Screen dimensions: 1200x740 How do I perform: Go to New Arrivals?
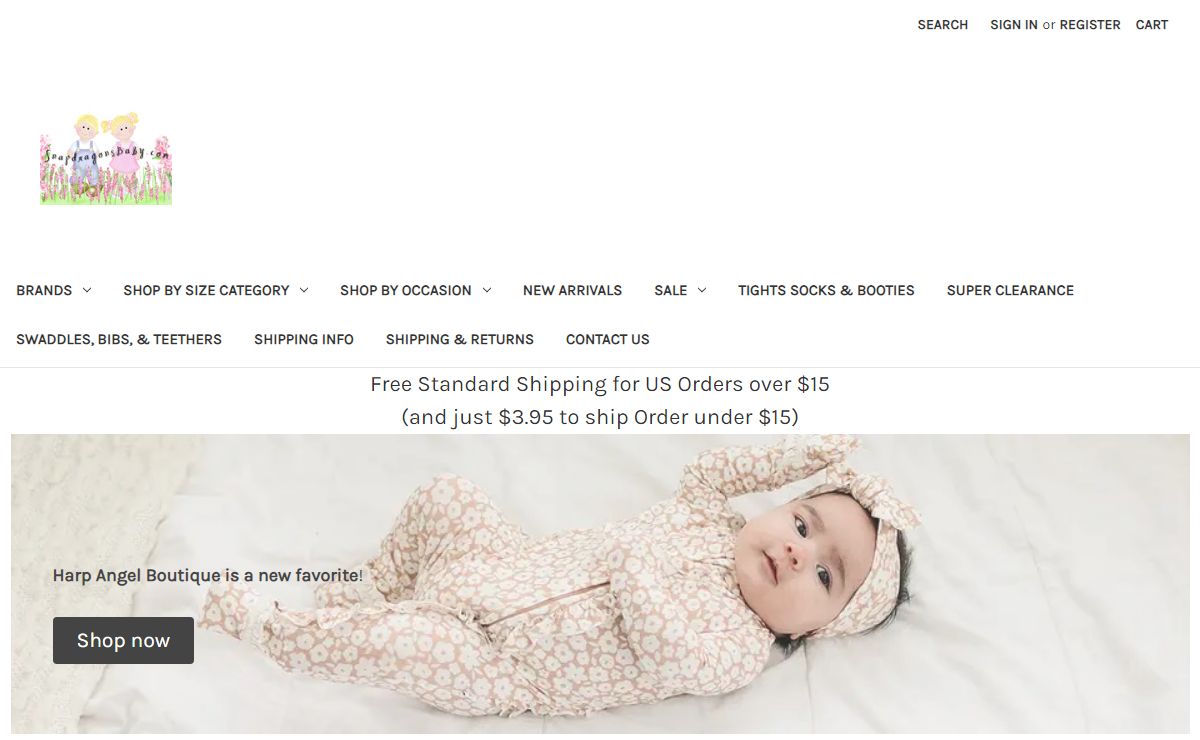(572, 290)
